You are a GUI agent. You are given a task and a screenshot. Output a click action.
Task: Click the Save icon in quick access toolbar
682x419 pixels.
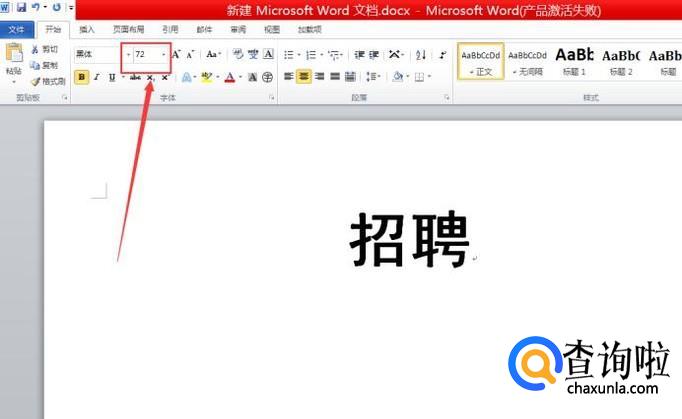(21, 8)
